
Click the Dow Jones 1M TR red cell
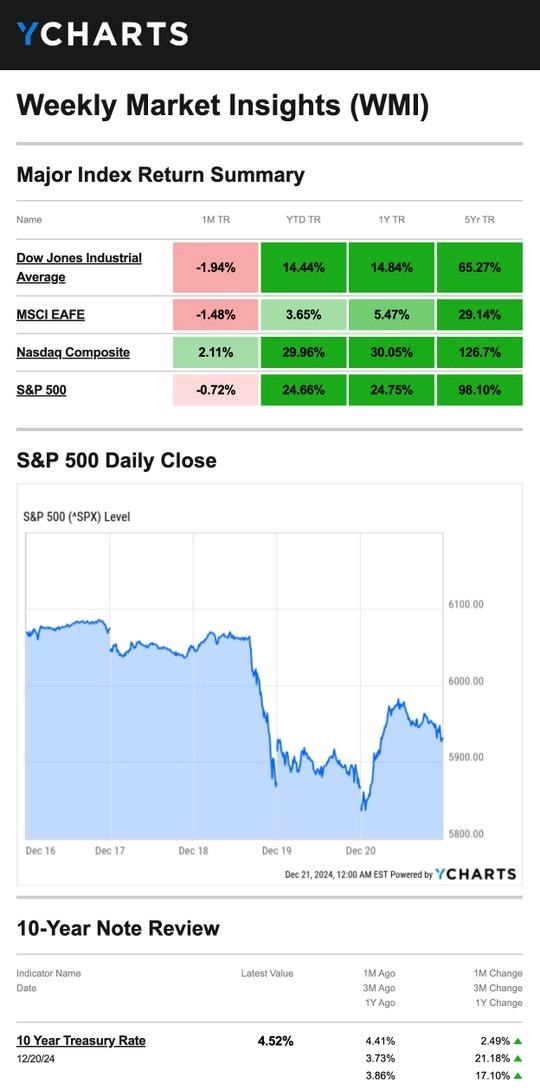215,267
